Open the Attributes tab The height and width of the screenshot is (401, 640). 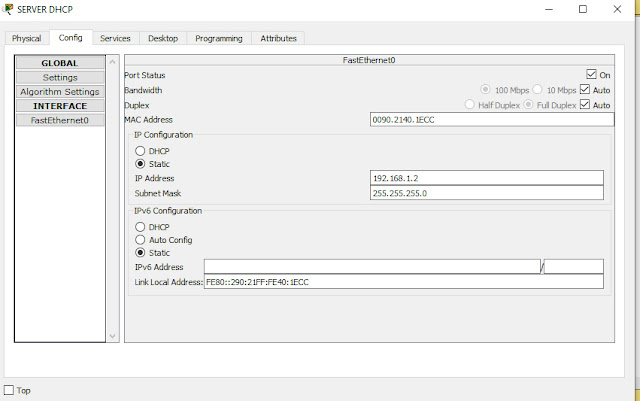[x=278, y=38]
